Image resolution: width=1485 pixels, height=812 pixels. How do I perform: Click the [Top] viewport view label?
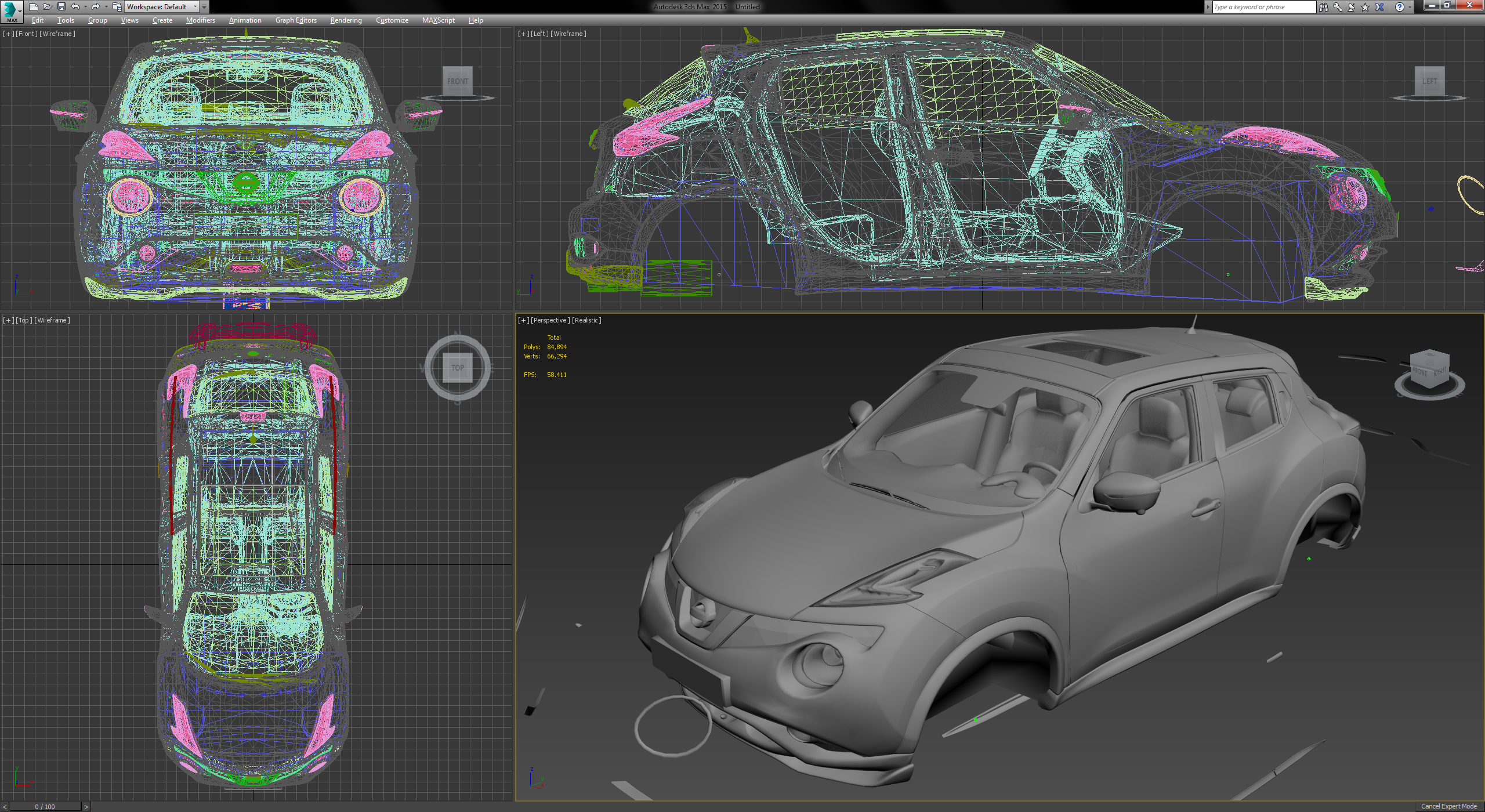[24, 320]
